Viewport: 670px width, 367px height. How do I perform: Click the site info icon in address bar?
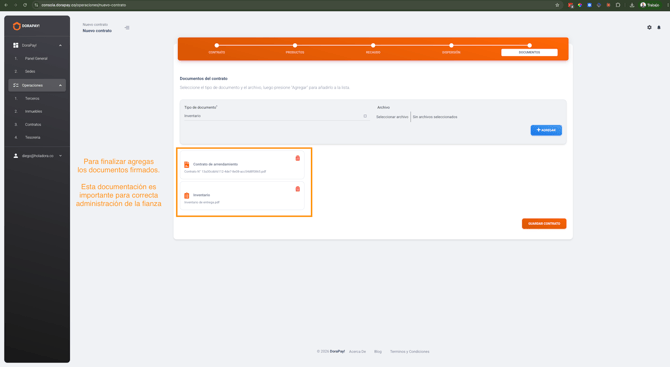36,5
